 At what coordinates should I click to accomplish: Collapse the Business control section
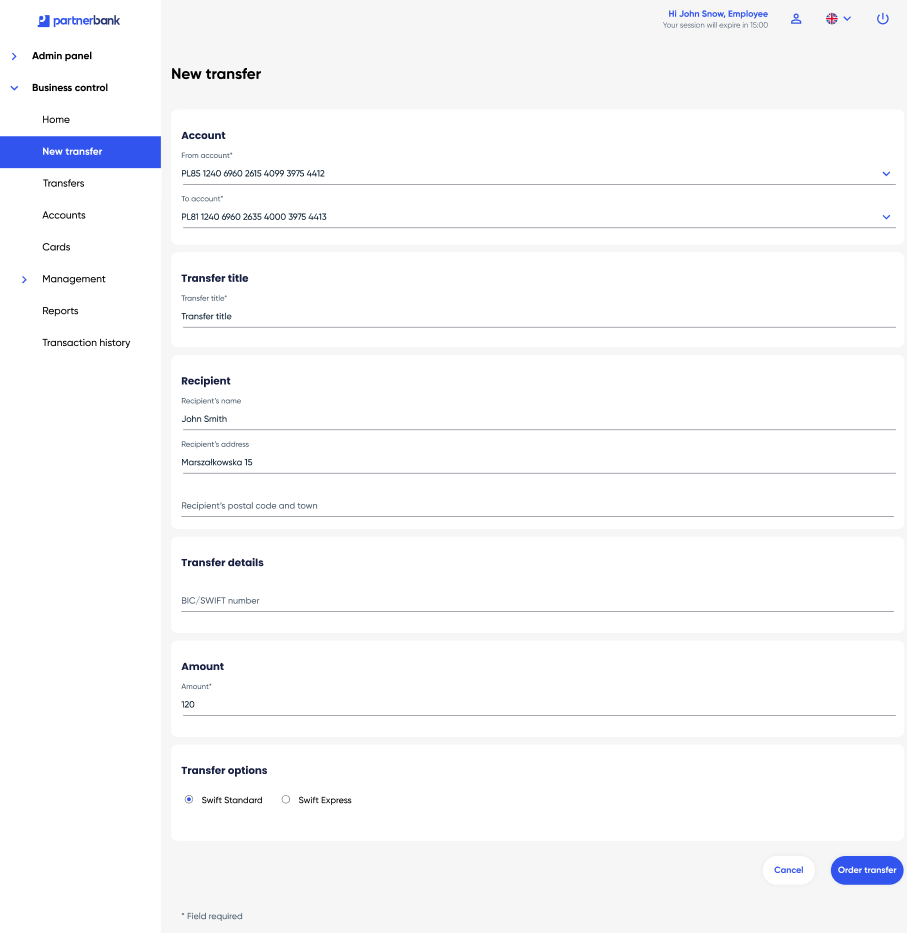[14, 88]
